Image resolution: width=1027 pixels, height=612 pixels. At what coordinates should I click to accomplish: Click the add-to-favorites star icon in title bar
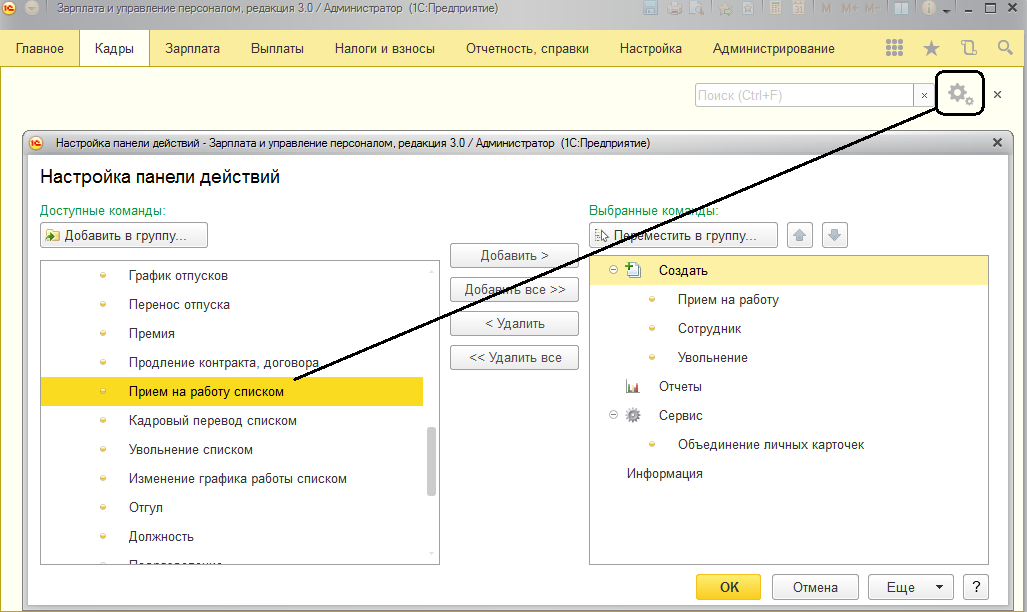[725, 9]
